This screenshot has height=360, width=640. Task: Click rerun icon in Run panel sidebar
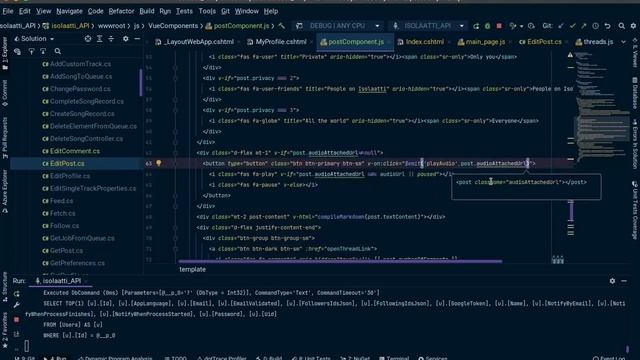click(x=17, y=294)
